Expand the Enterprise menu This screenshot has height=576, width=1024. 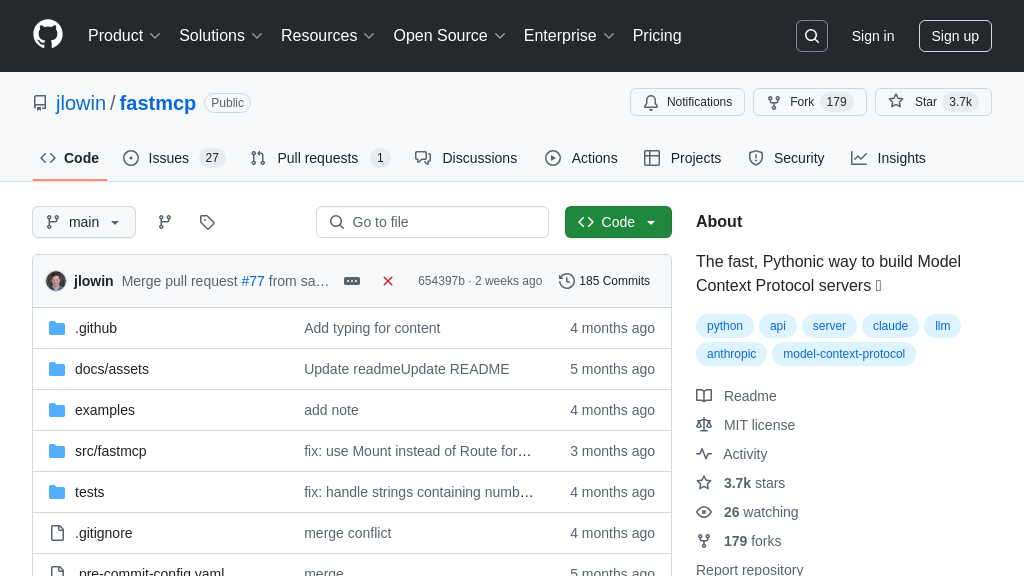569,36
